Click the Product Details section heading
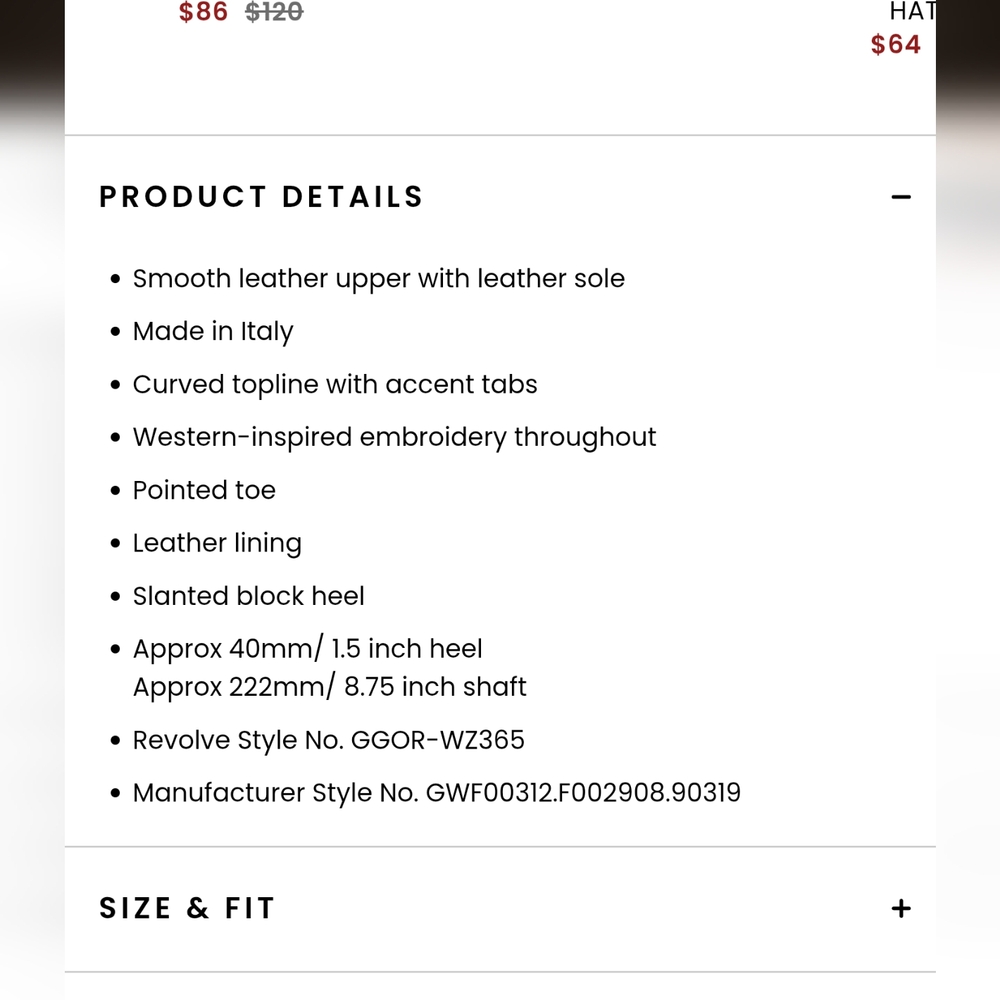Viewport: 1000px width, 1000px height. (x=262, y=197)
